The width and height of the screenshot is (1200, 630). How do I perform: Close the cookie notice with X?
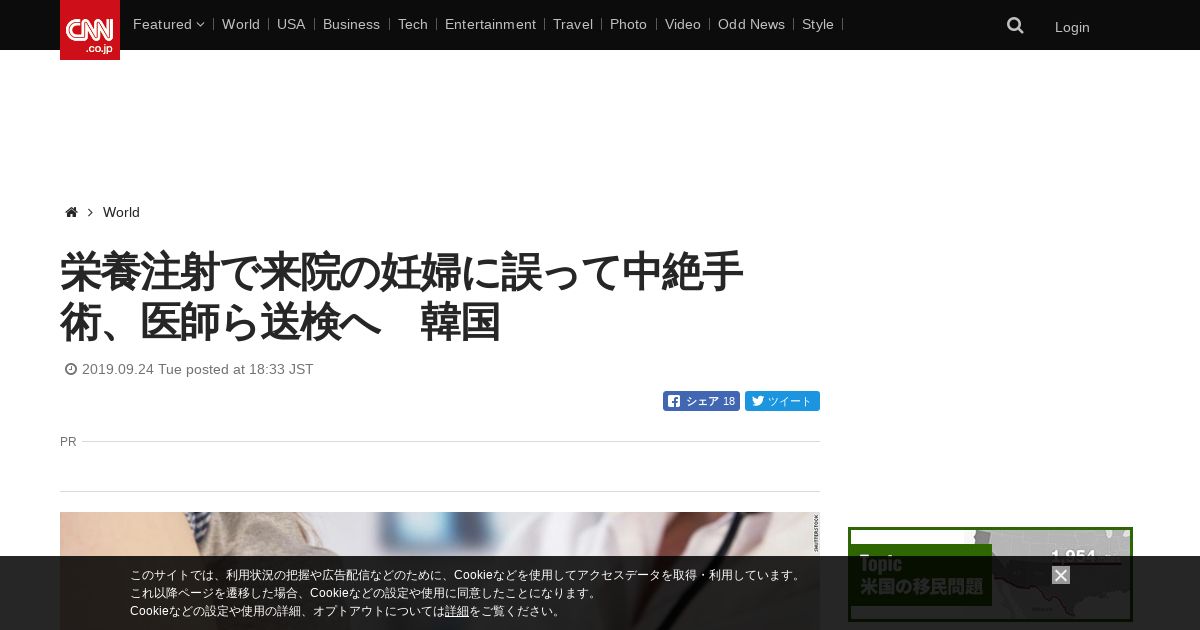pos(1061,575)
